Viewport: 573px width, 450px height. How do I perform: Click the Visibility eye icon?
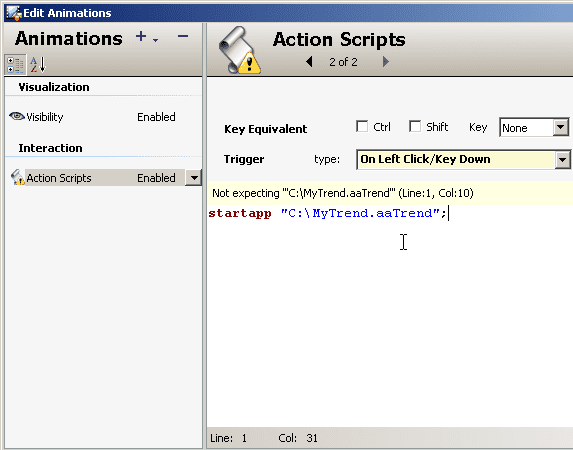(x=17, y=116)
